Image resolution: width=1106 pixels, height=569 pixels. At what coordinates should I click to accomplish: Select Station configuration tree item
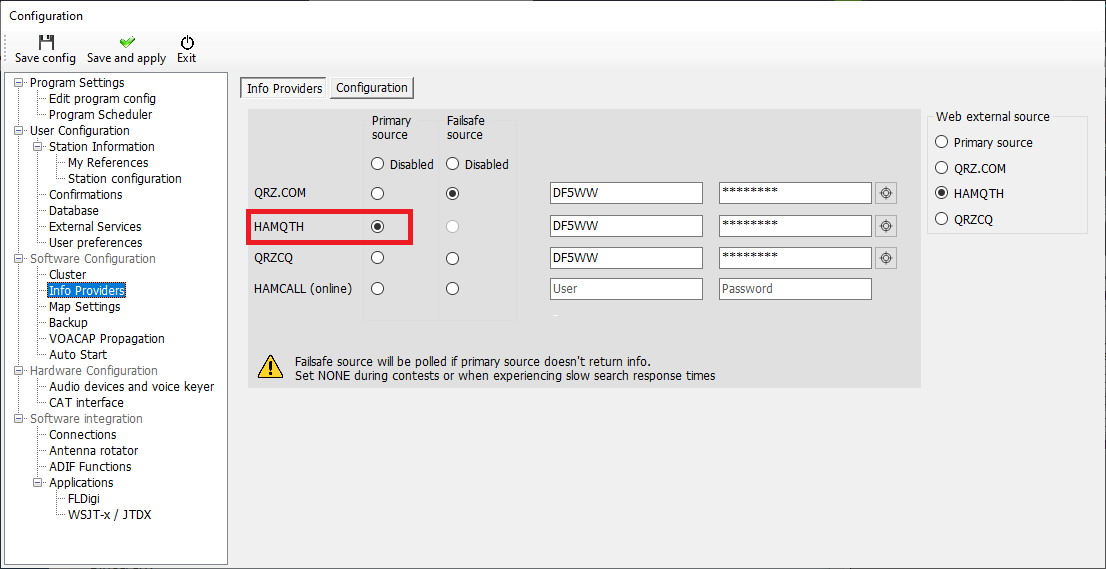coord(124,178)
